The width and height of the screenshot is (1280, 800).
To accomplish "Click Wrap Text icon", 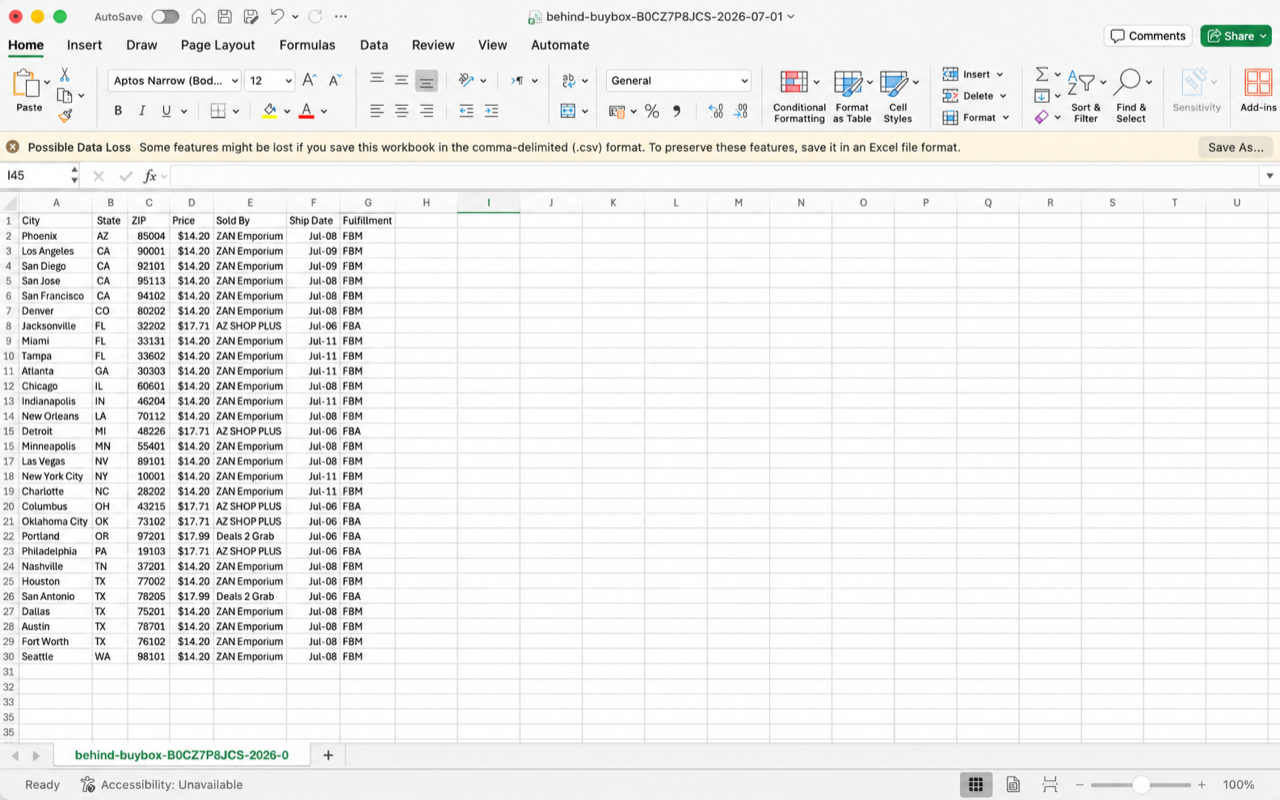I will coord(569,81).
